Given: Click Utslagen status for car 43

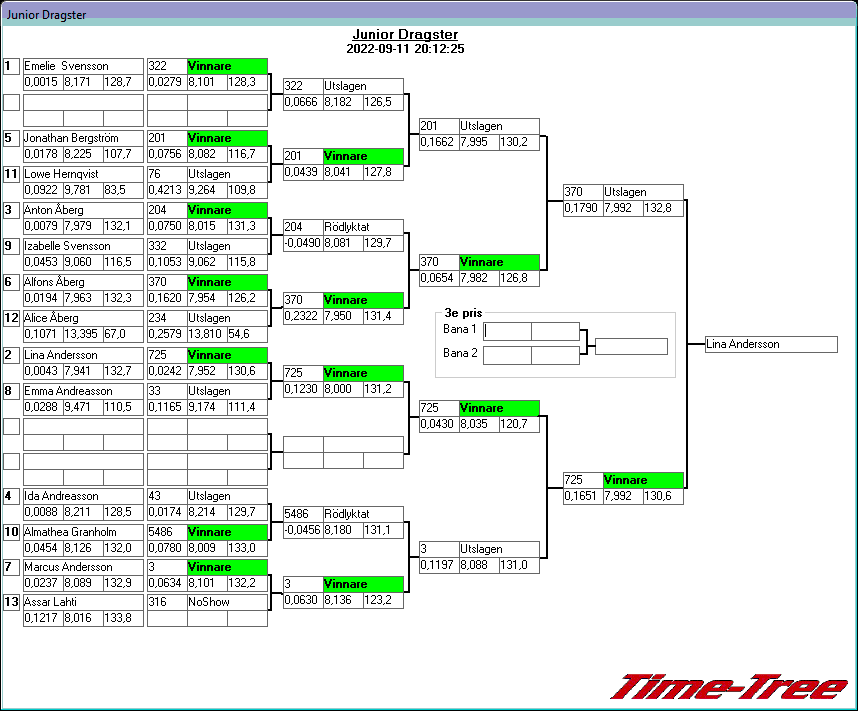Looking at the screenshot, I should 227,496.
